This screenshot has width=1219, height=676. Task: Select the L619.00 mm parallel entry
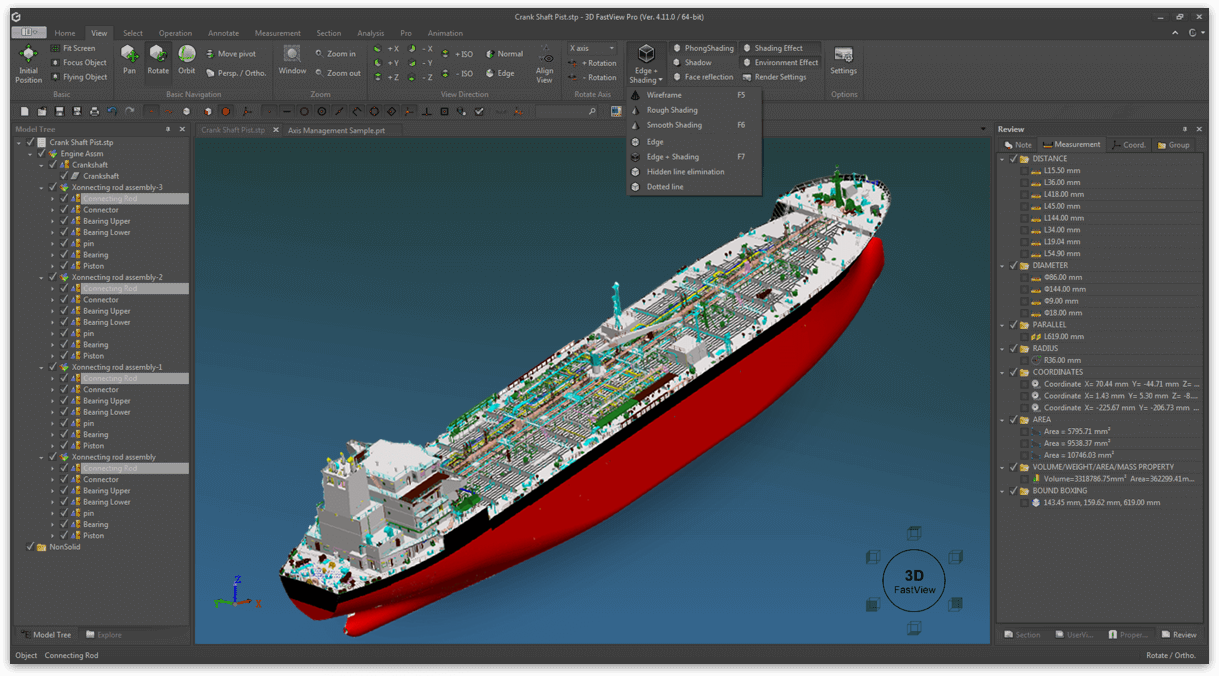pyautogui.click(x=1064, y=337)
